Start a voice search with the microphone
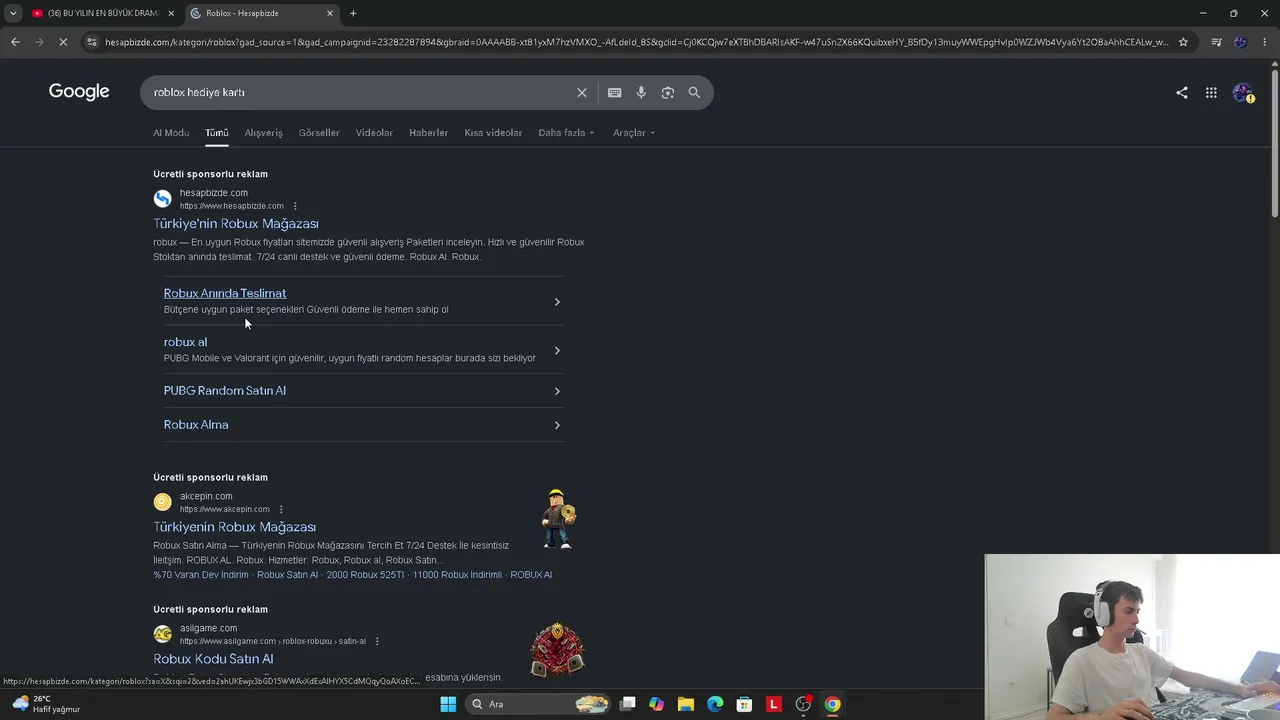This screenshot has height=720, width=1280. coord(641,92)
